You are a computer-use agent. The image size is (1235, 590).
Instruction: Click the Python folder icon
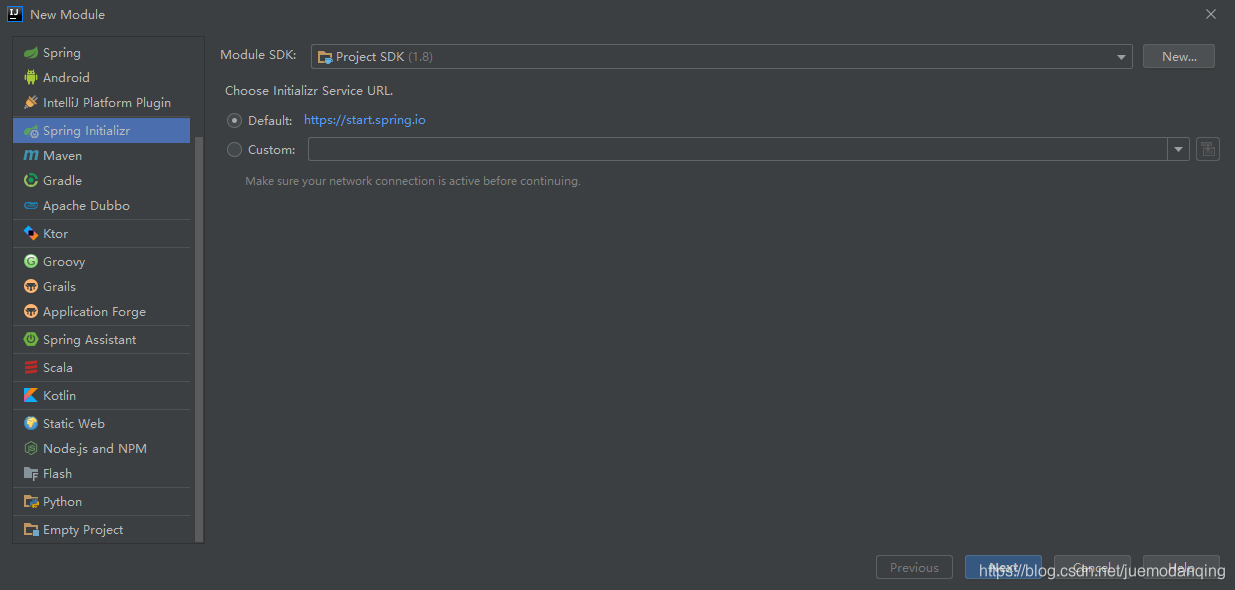pyautogui.click(x=31, y=502)
